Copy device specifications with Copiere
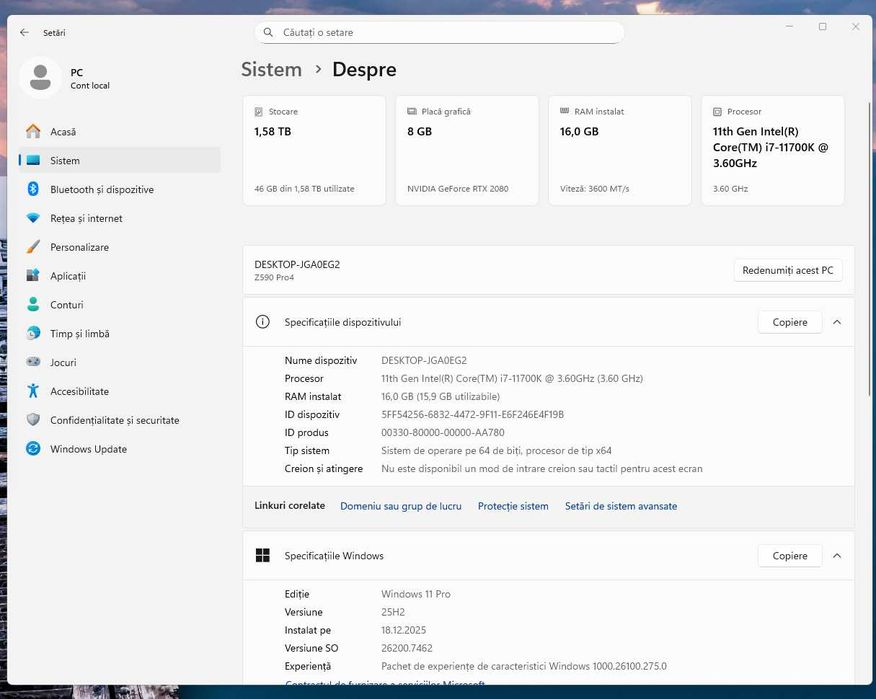The height and width of the screenshot is (699, 876). [x=790, y=322]
